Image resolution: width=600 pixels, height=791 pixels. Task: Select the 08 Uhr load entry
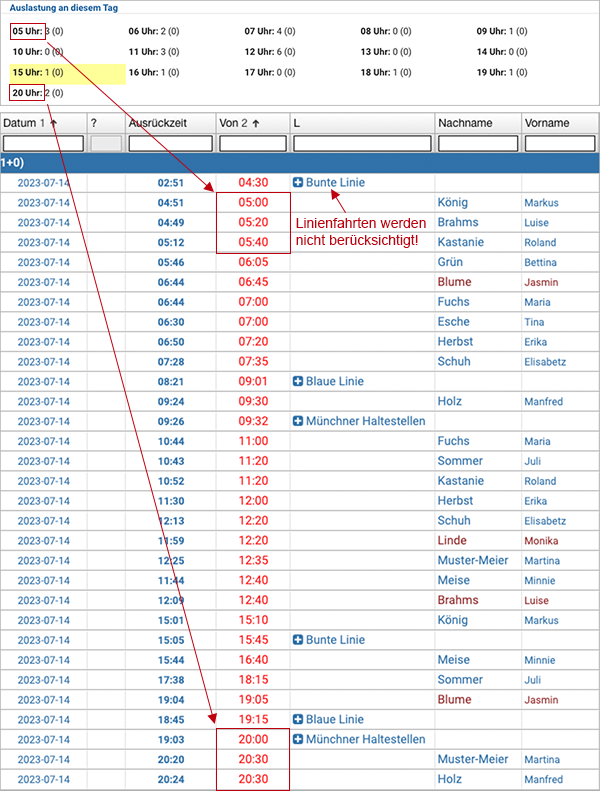tap(386, 31)
